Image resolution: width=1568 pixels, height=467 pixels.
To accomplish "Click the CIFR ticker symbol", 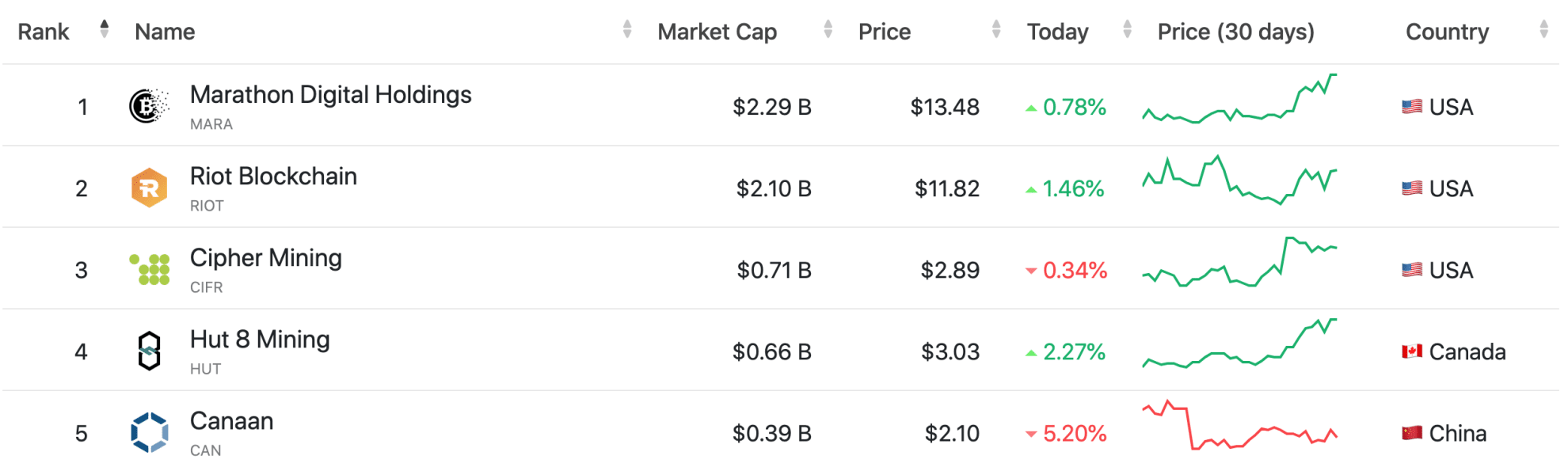I will pos(207,287).
